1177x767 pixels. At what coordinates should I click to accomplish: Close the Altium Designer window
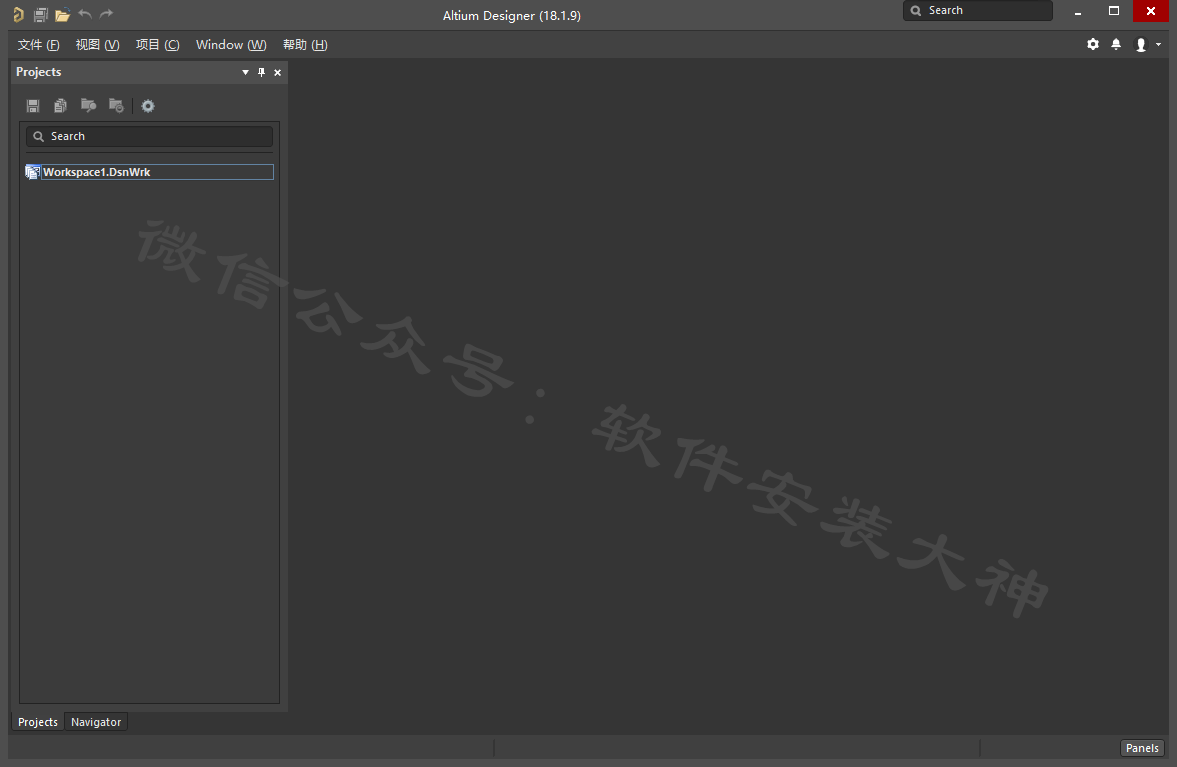(x=1151, y=11)
